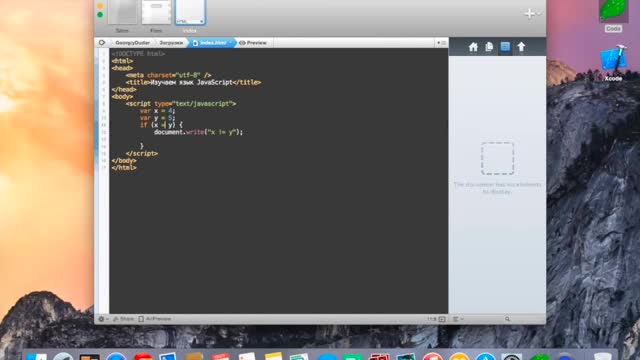This screenshot has height=360, width=640.
Task: Open the gear actions dropdown in the bottom bar
Action: tap(103, 319)
